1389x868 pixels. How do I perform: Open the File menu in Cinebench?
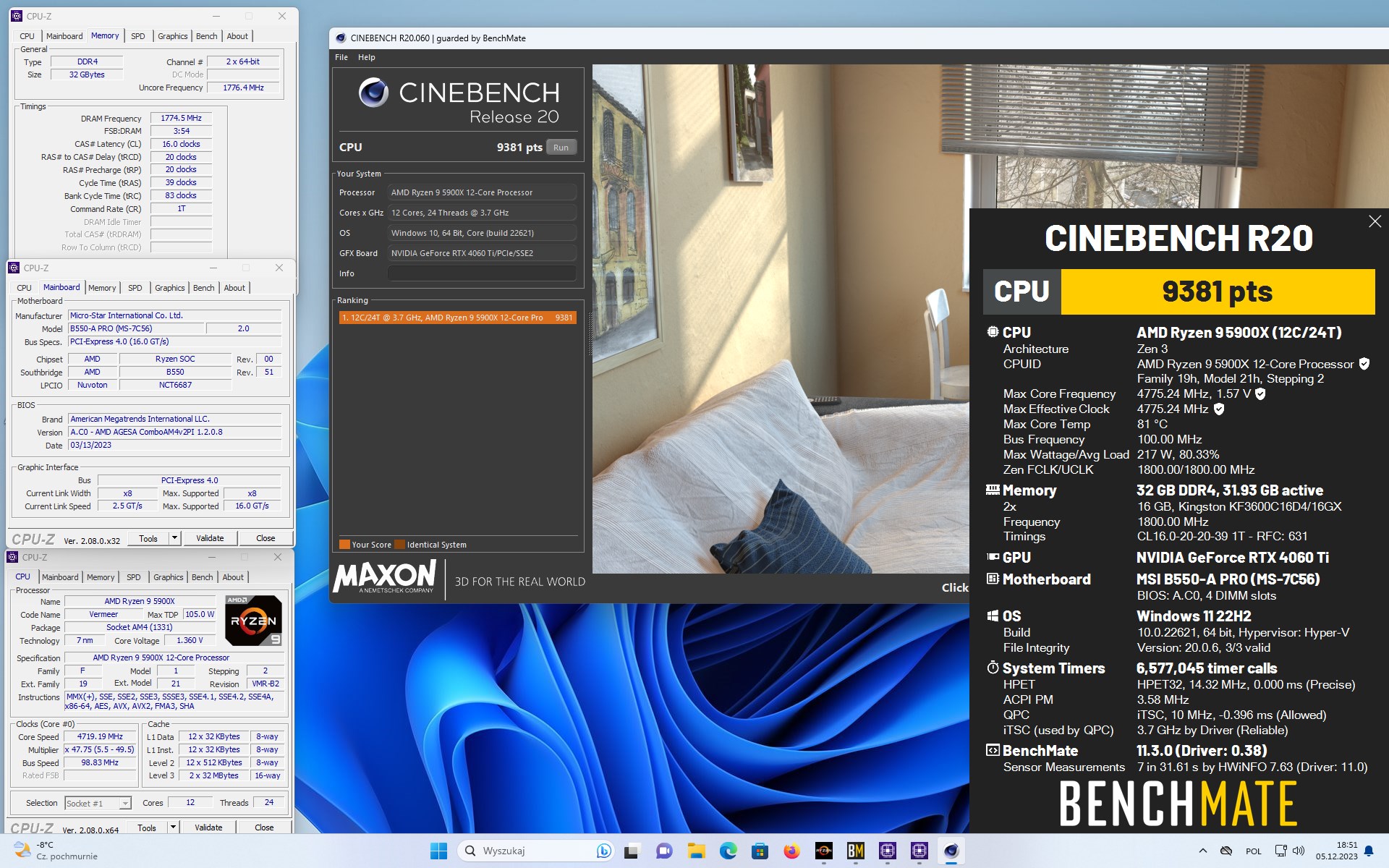click(341, 57)
